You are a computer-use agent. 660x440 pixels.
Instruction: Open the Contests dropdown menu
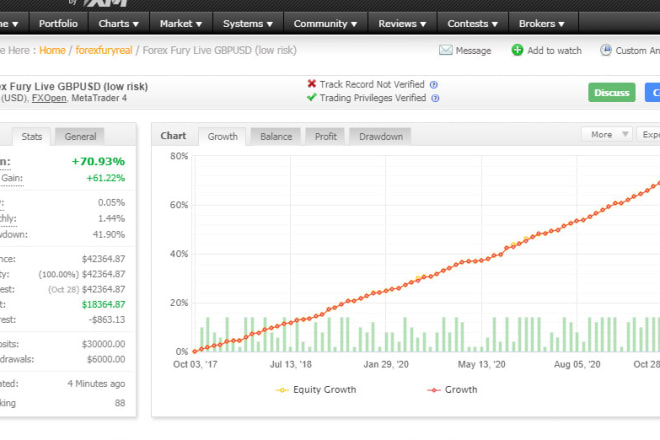click(473, 24)
